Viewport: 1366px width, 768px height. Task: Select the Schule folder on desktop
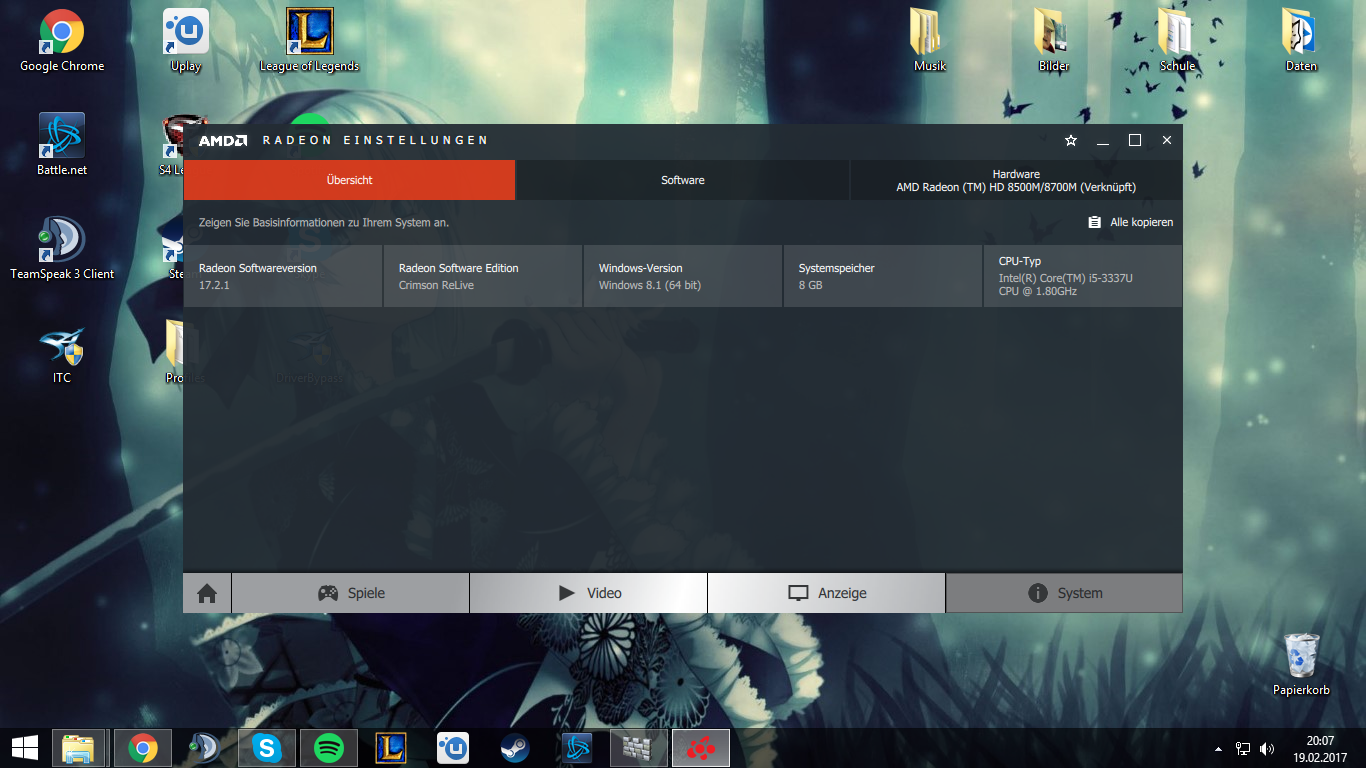(x=1178, y=41)
